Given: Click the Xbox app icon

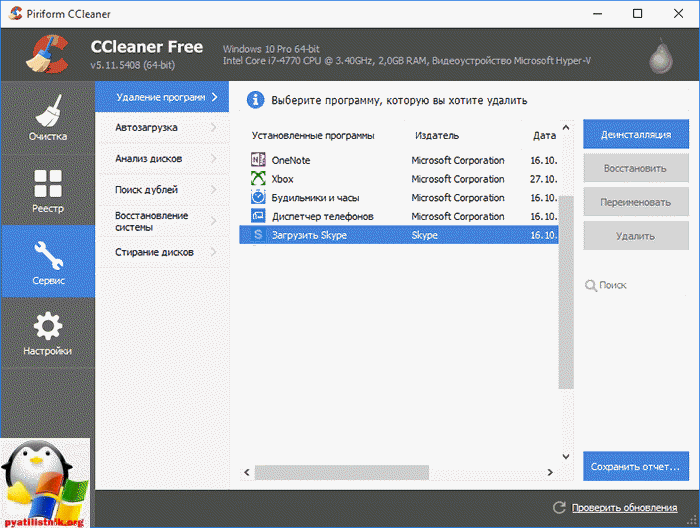Looking at the screenshot, I should (x=258, y=179).
